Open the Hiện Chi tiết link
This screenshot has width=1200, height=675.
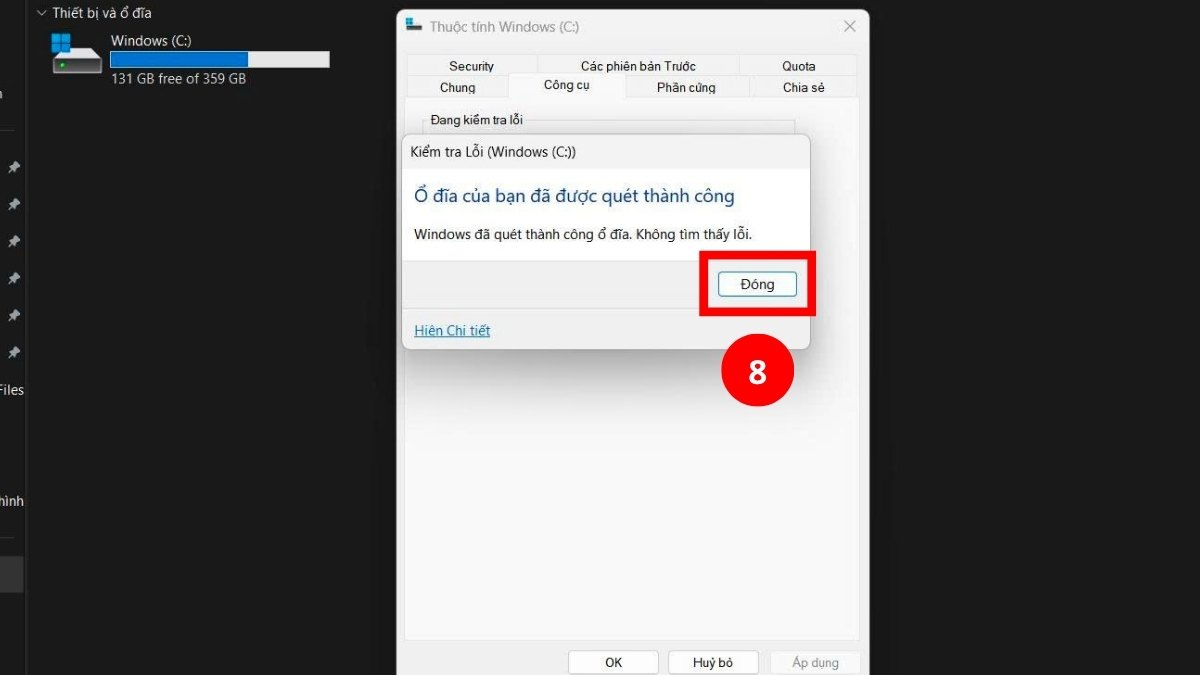click(x=452, y=331)
